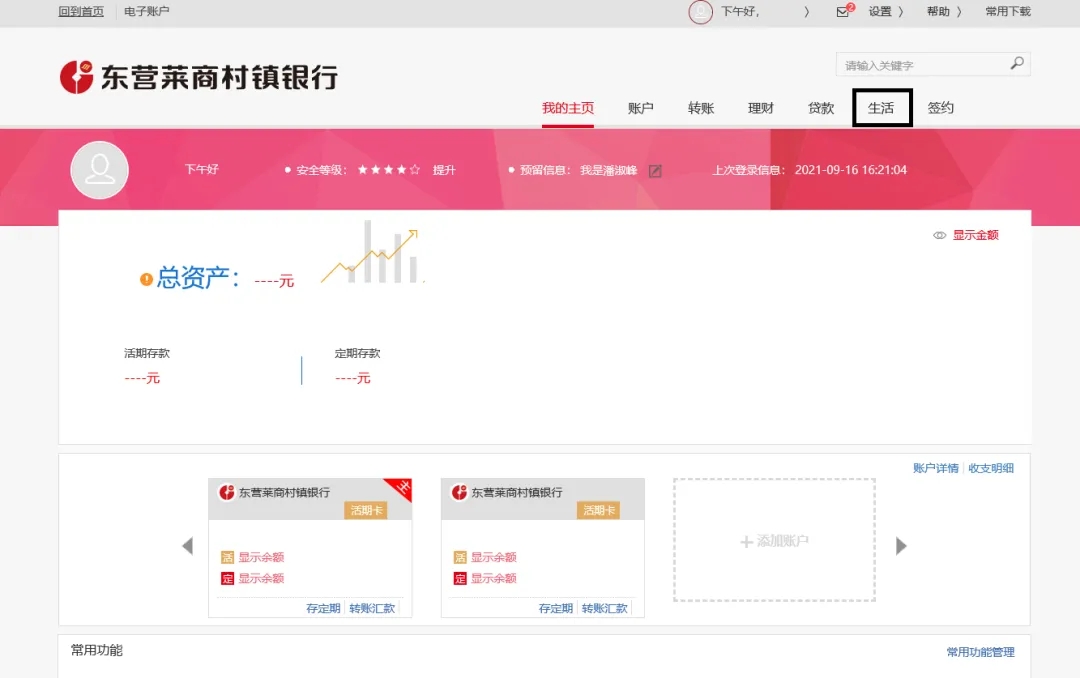Click the bank logo on the 主 ribbon card
This screenshot has height=678, width=1080.
[227, 493]
